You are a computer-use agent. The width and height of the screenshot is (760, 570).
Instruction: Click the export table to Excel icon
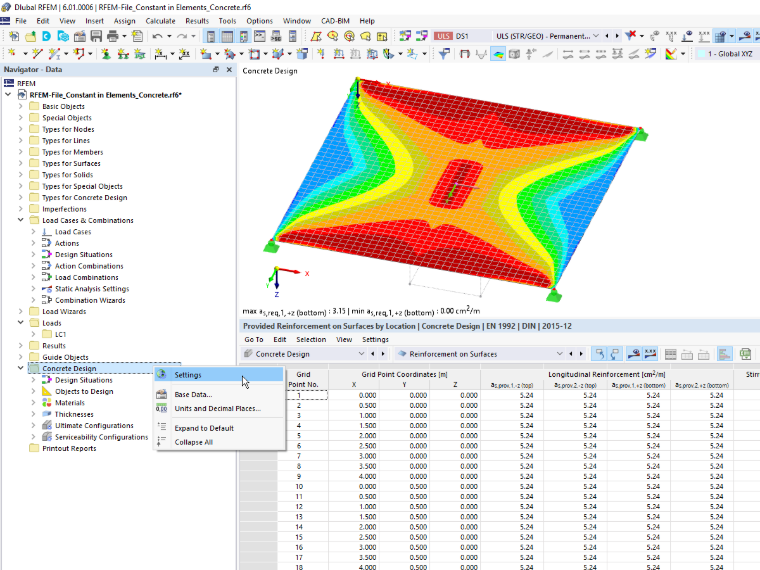point(745,354)
